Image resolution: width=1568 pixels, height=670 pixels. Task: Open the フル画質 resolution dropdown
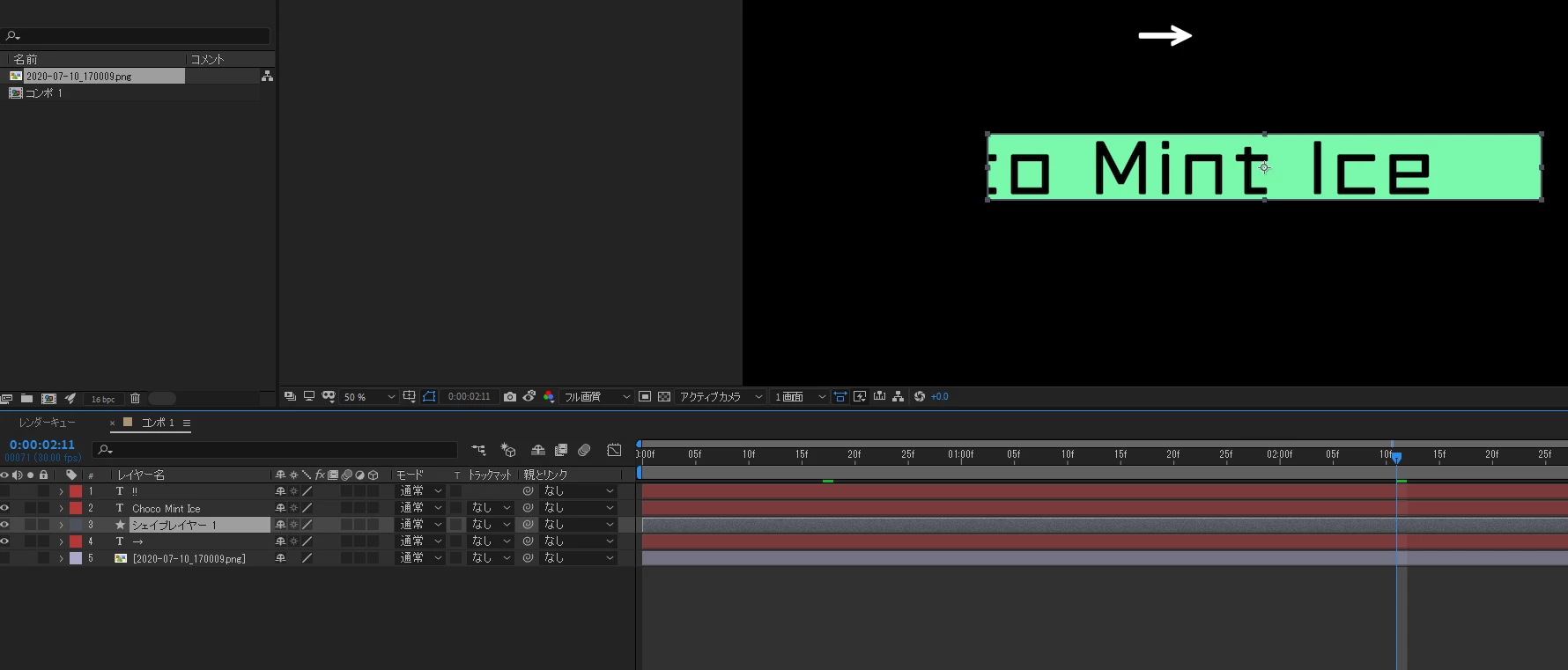597,397
